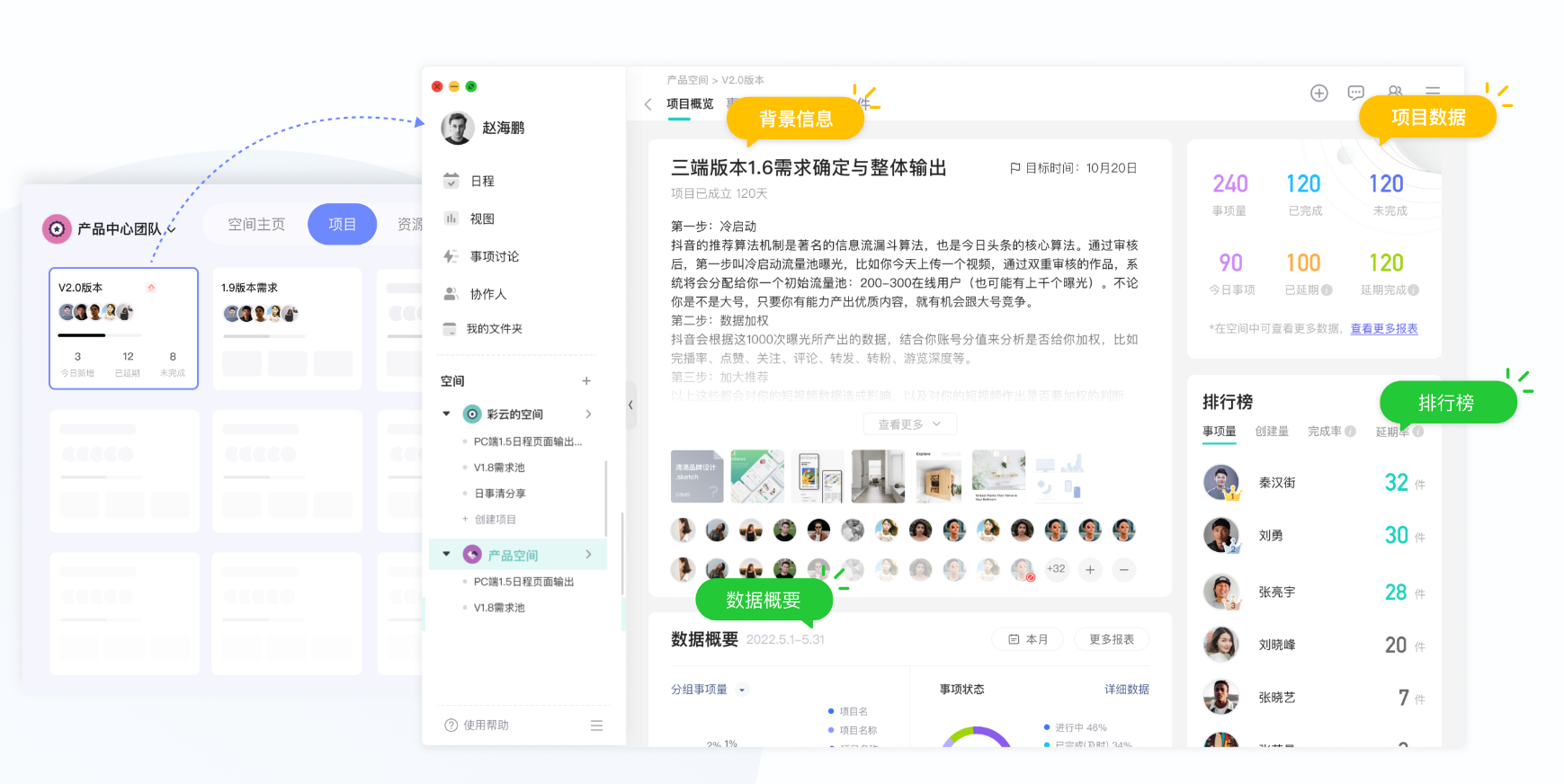Click the 更多报表 button
Image resolution: width=1564 pixels, height=784 pixels.
coord(1112,639)
